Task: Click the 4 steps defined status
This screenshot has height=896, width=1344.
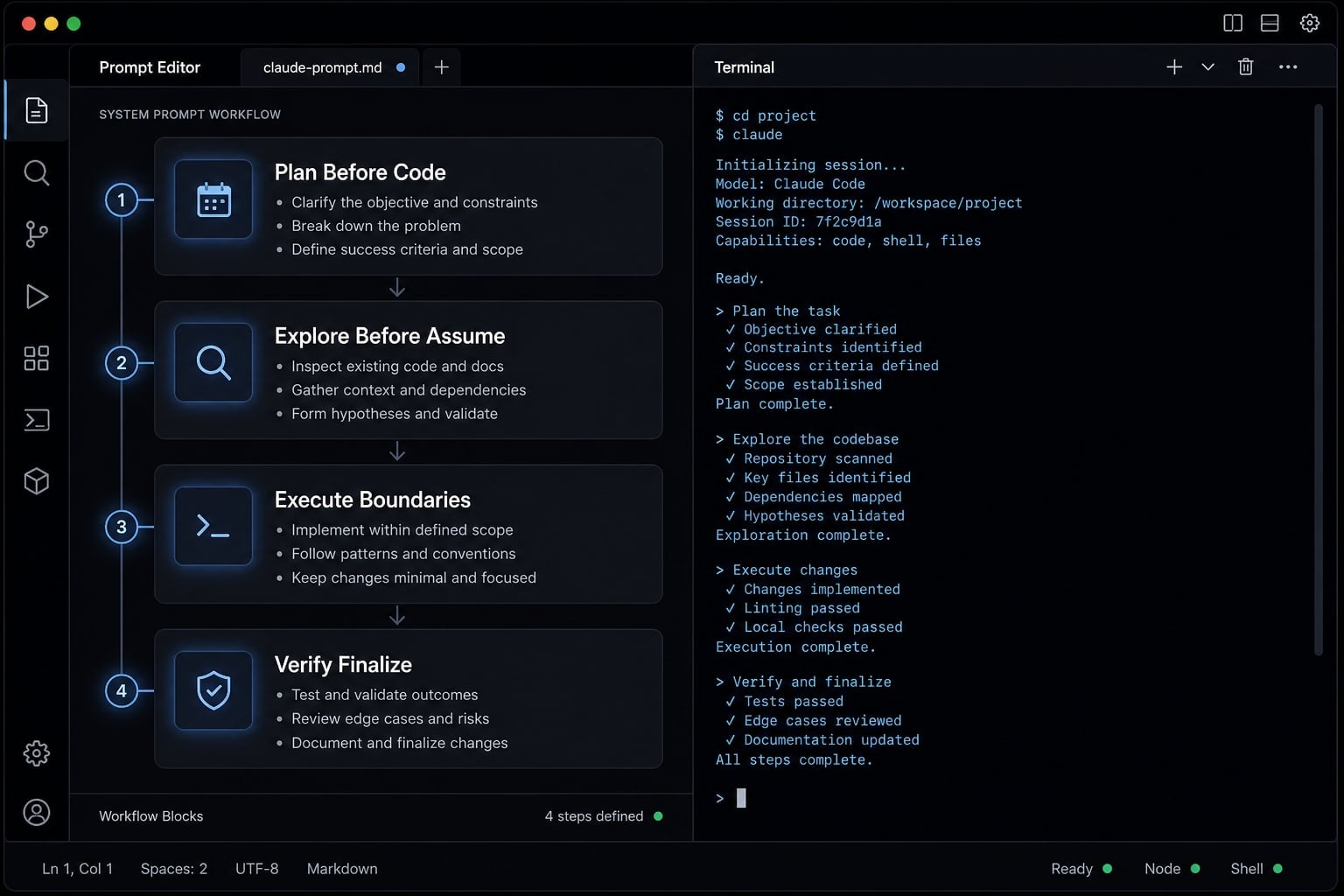Action: tap(603, 816)
